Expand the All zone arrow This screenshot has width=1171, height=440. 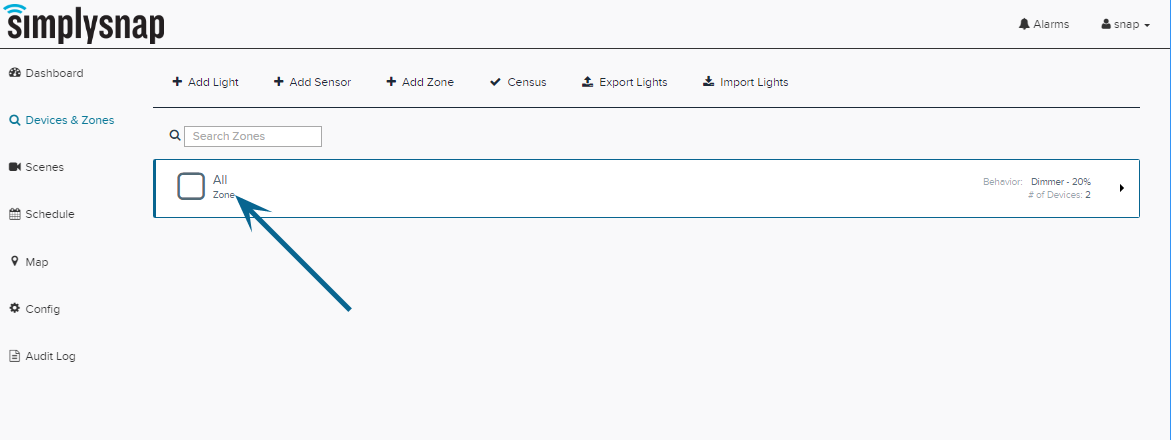1122,188
